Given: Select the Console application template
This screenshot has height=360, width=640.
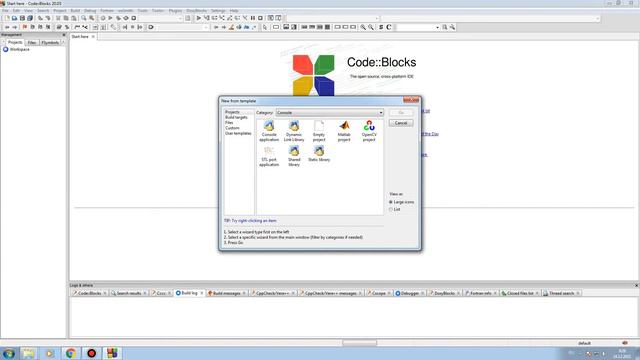Looking at the screenshot, I should pyautogui.click(x=269, y=131).
